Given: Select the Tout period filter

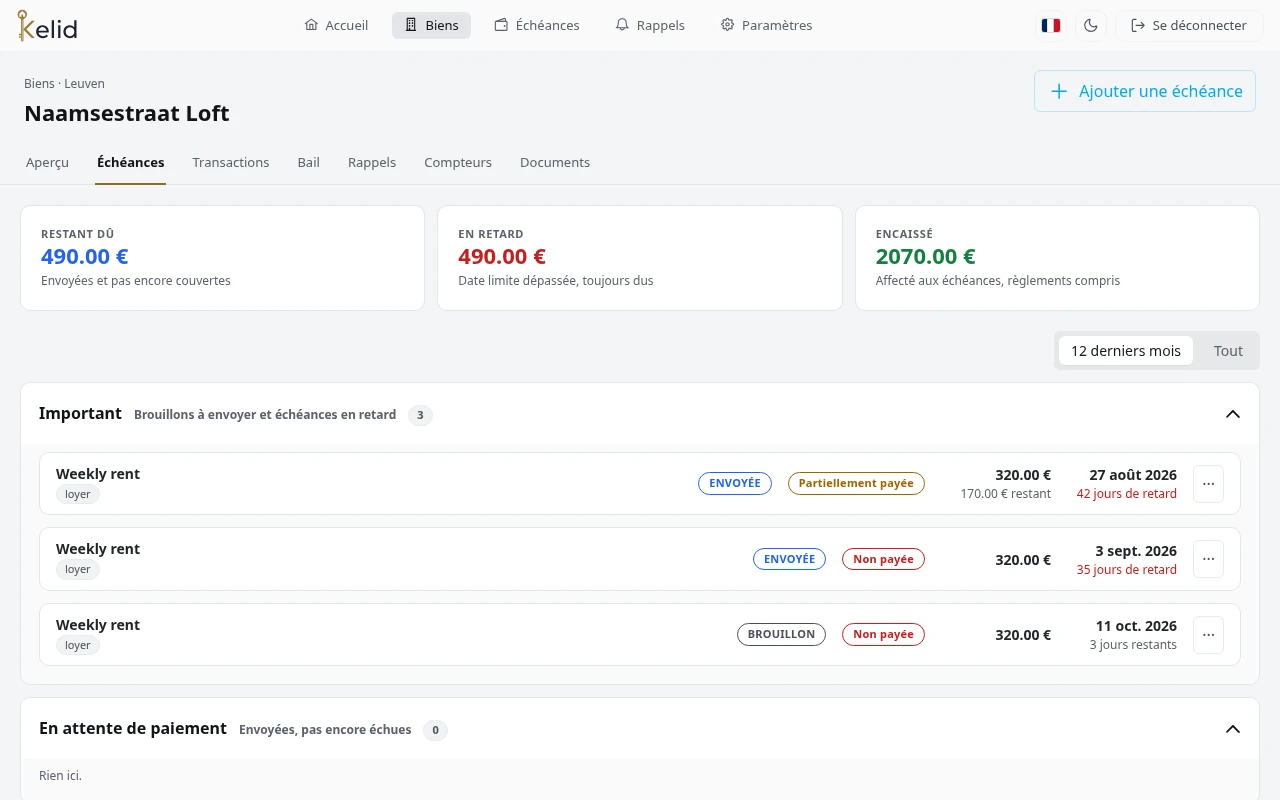Looking at the screenshot, I should point(1228,351).
